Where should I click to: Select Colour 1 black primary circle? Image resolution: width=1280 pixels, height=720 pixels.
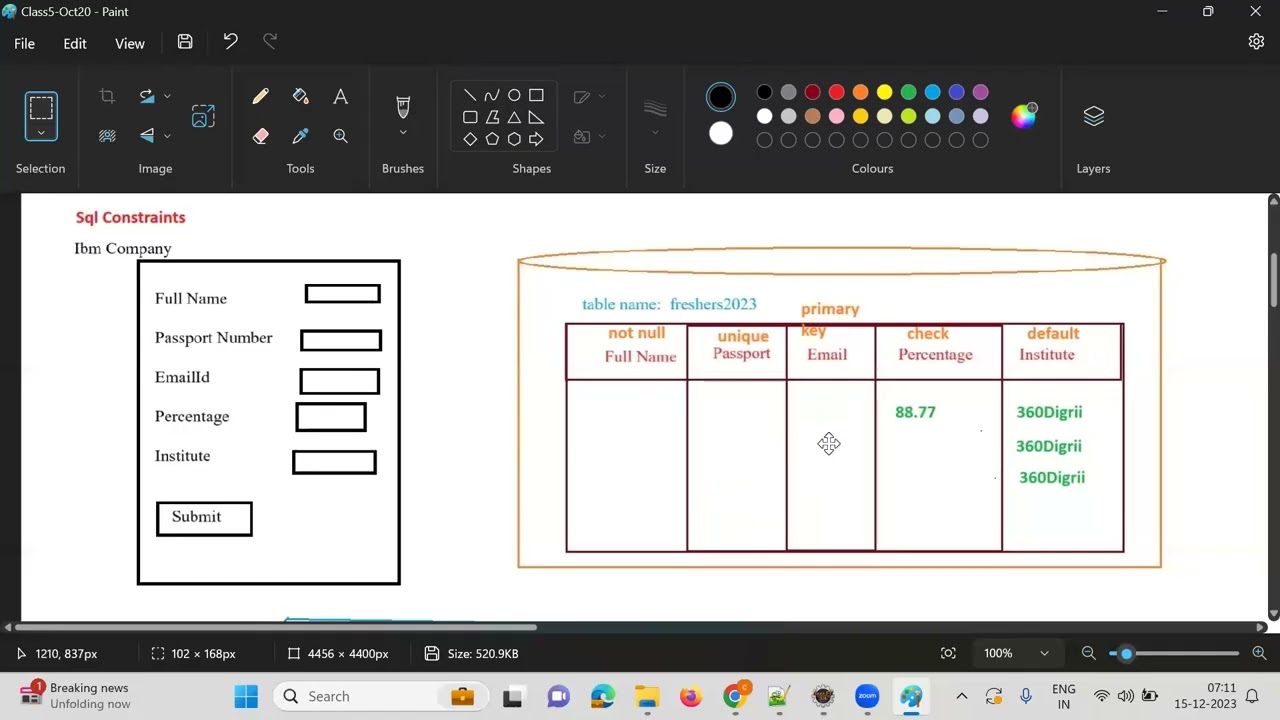pos(720,97)
